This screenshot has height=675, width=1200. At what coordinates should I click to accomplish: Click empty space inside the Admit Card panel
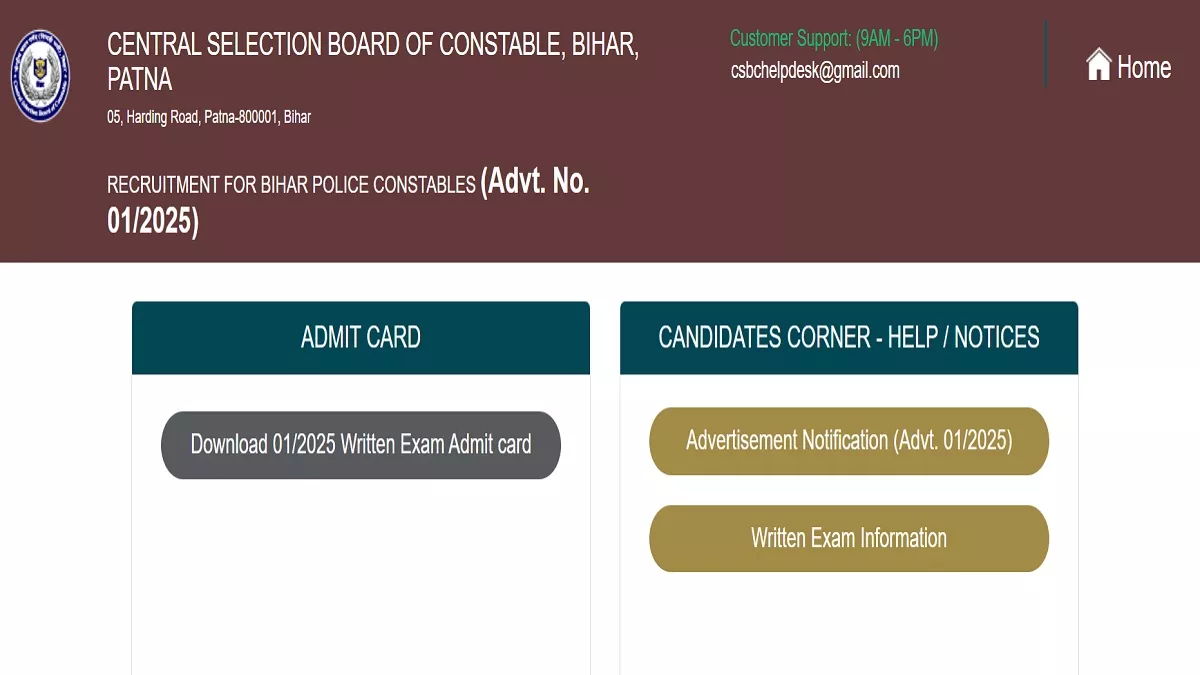pyautogui.click(x=361, y=580)
